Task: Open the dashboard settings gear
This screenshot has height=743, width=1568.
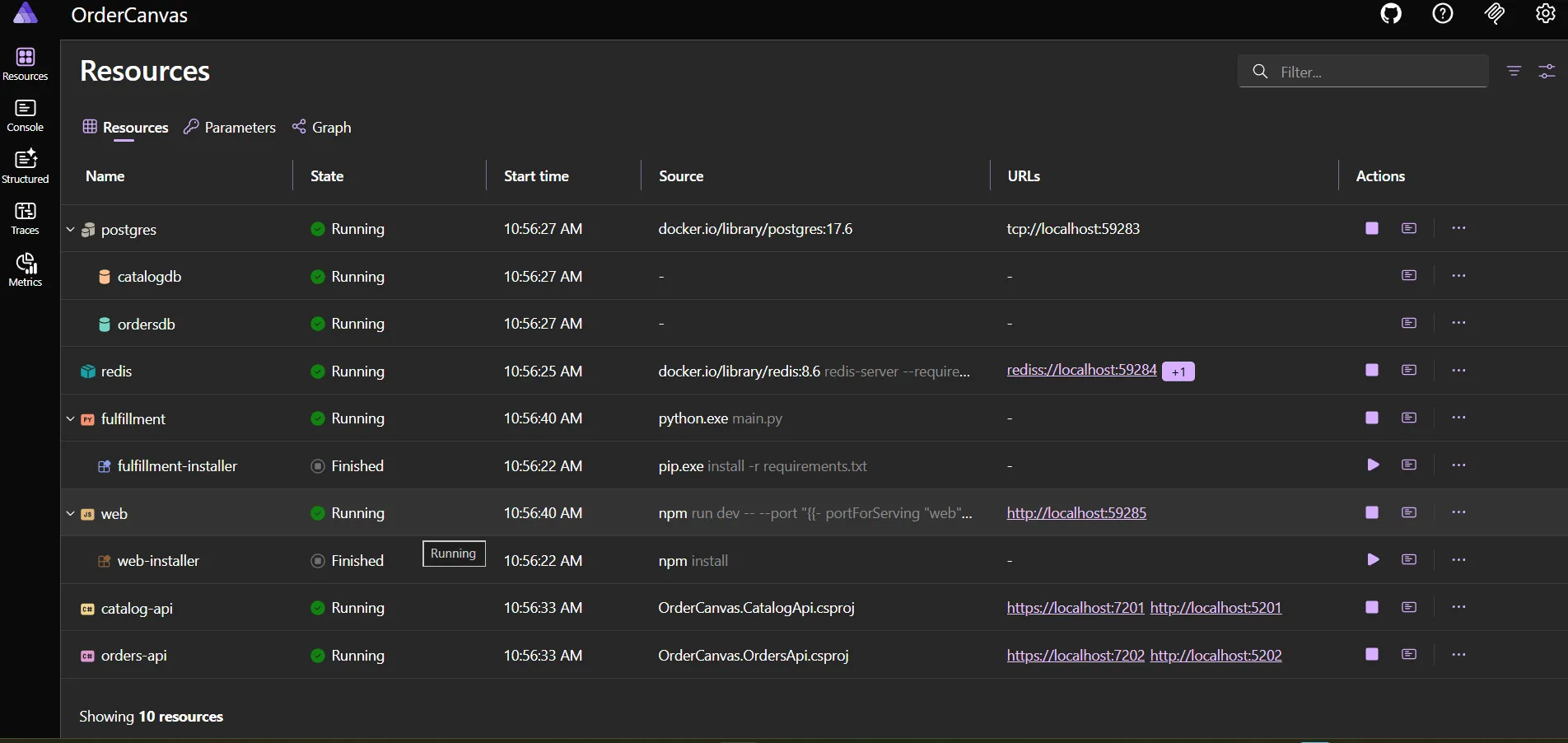Action: [x=1545, y=14]
